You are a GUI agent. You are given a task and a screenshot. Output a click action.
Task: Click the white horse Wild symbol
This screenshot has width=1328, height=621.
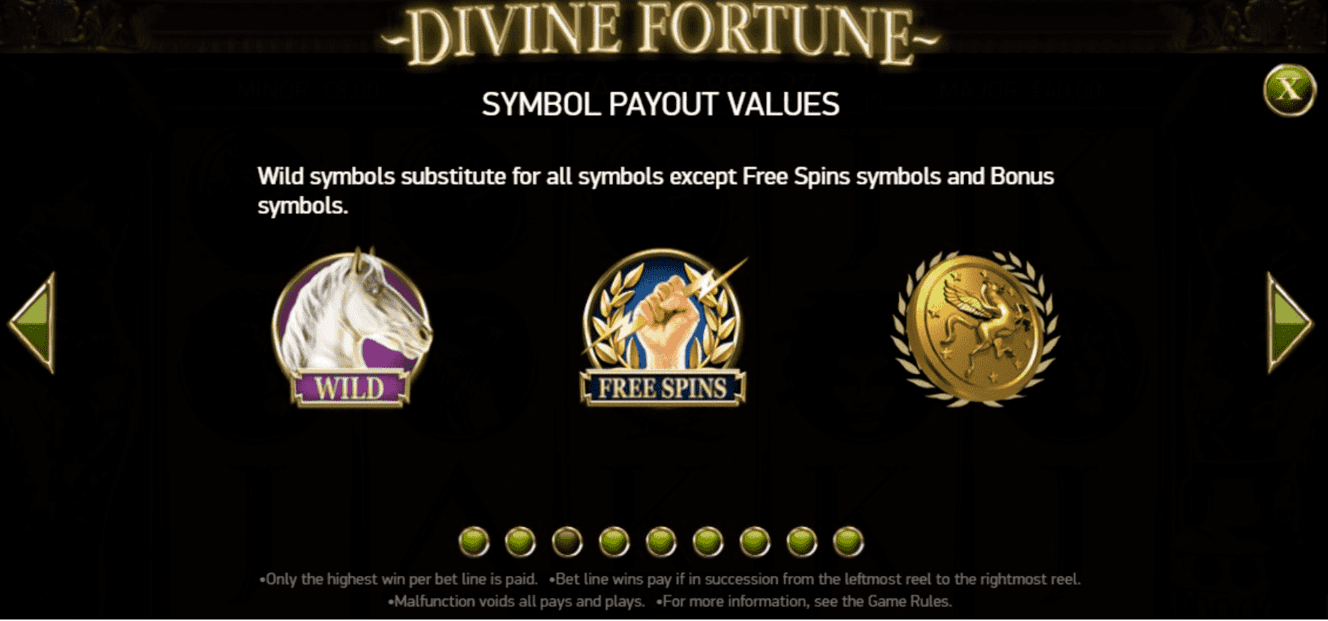(352, 327)
